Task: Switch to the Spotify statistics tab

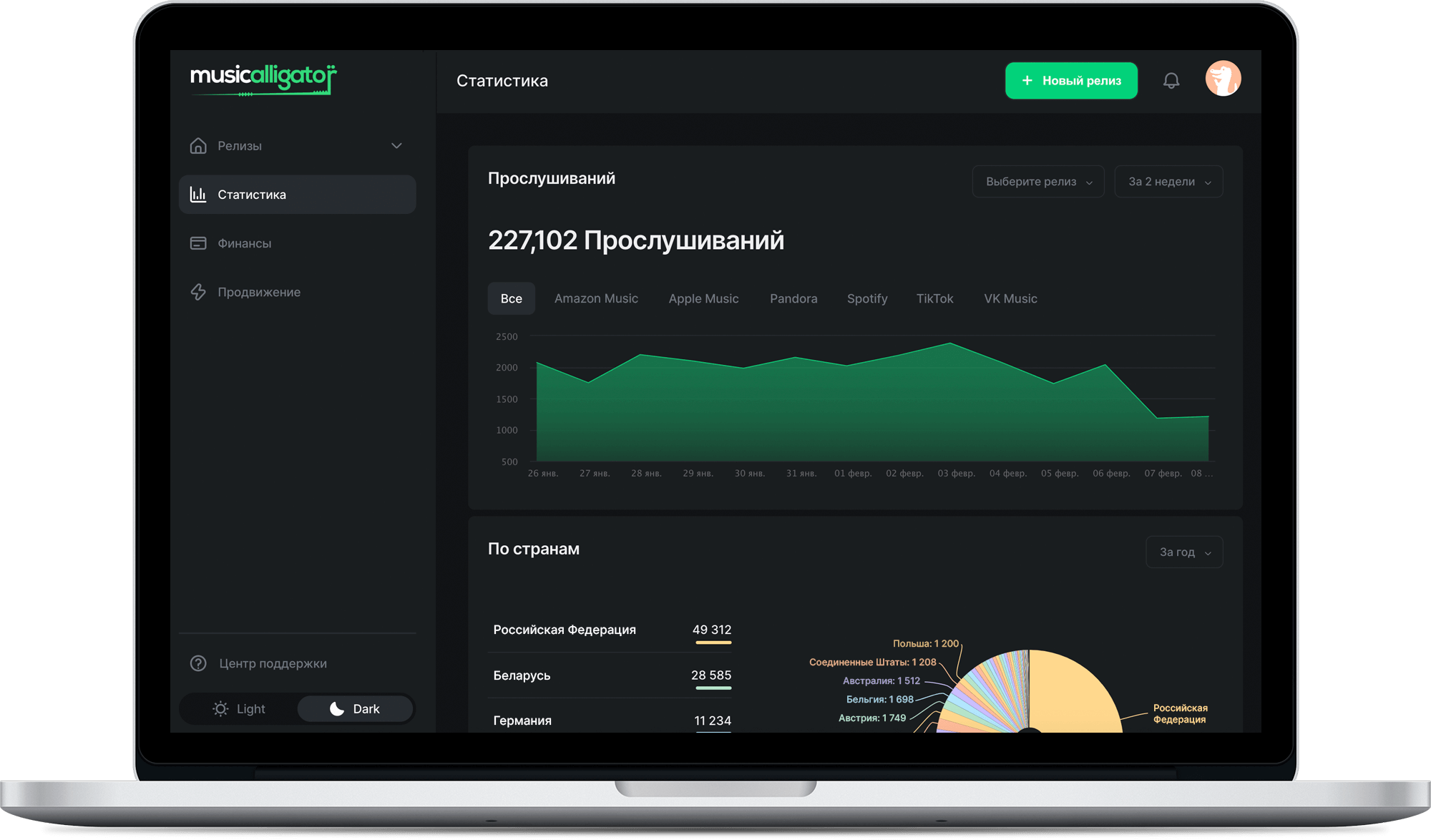Action: click(867, 298)
